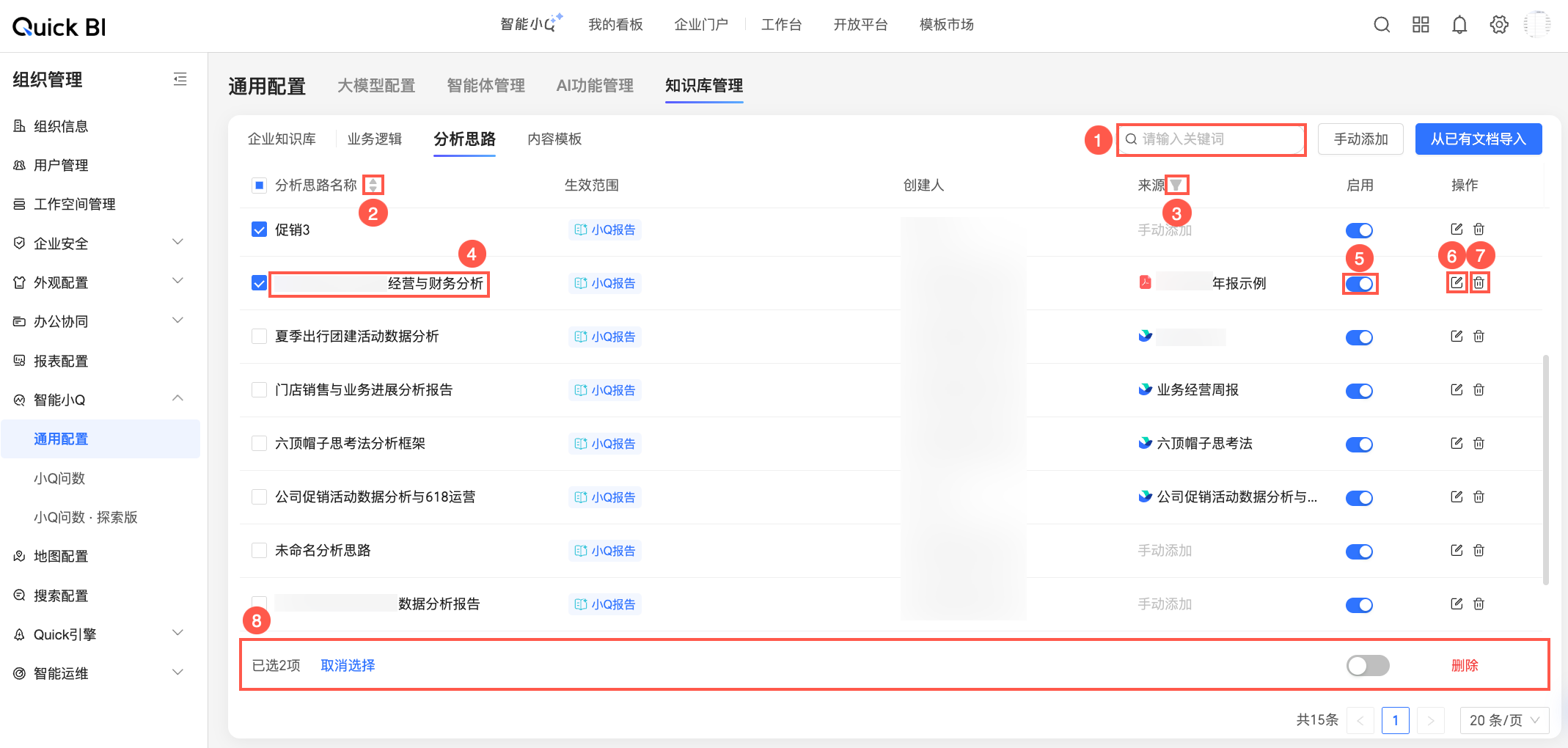Open the 业务逻辑 sub-tab
Viewport: 1568px width, 748px height.
tap(375, 139)
